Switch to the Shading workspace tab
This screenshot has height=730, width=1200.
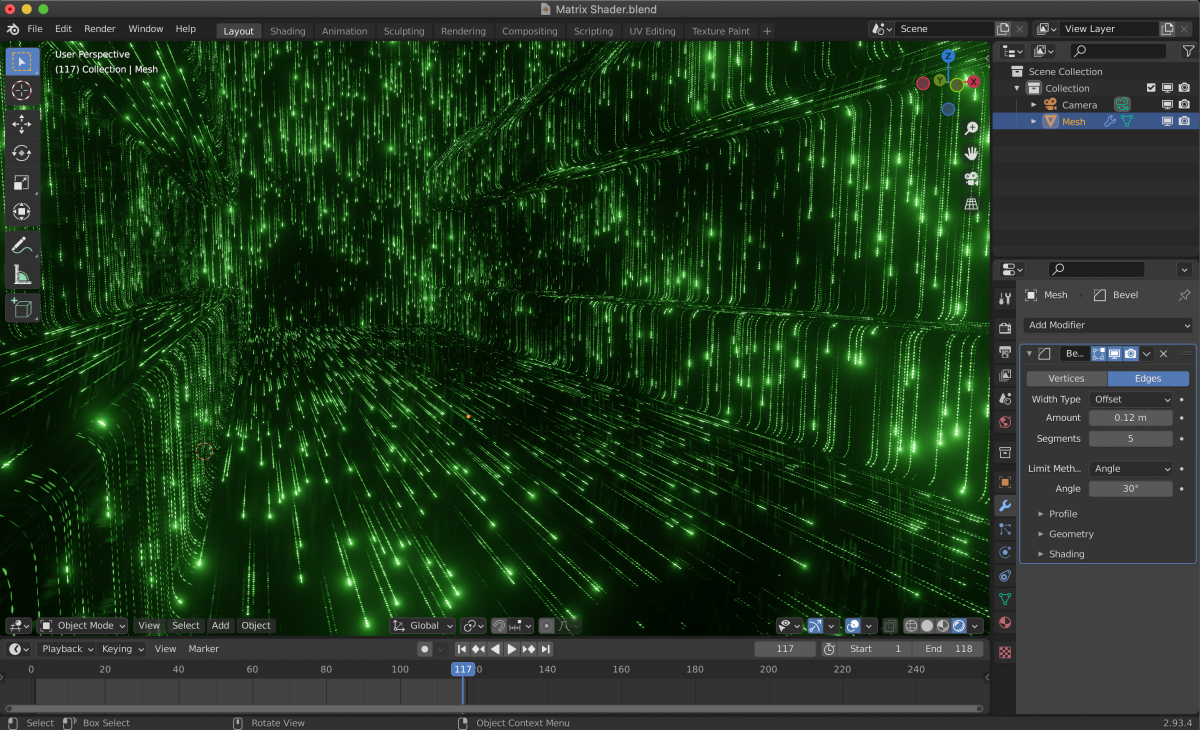(x=288, y=31)
